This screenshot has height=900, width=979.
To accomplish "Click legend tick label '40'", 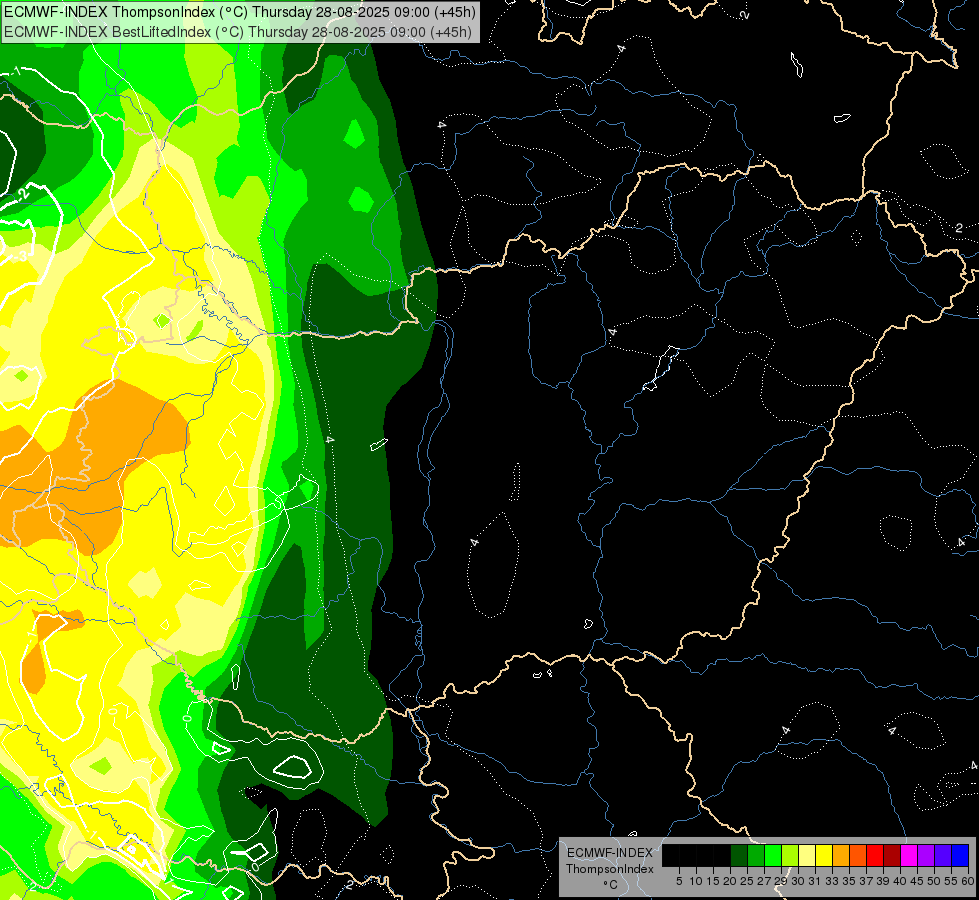I will (x=900, y=881).
